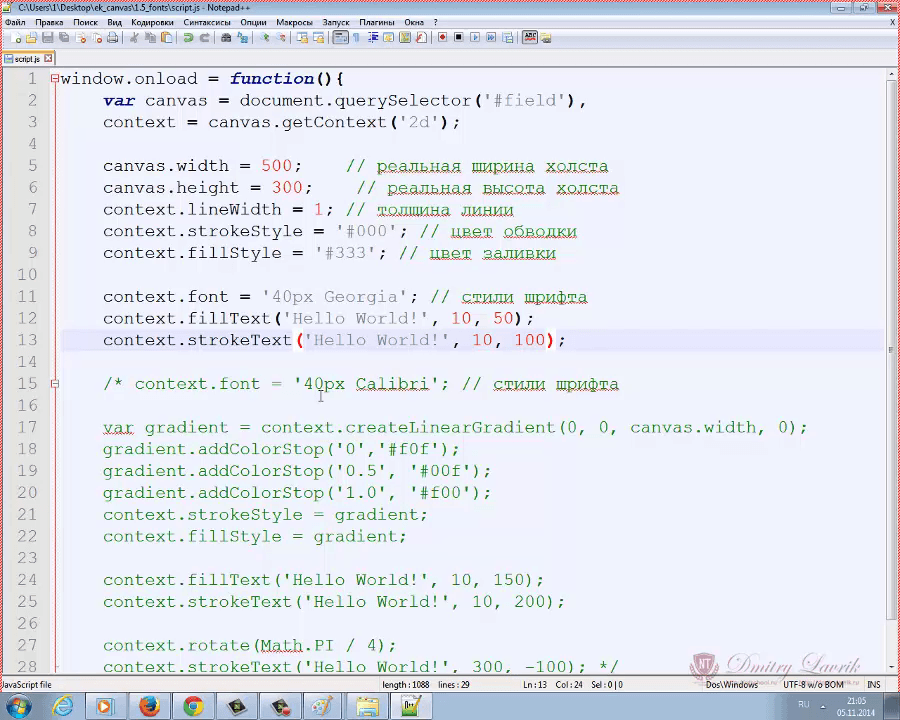This screenshot has width=900, height=720.
Task: Click the Save All toolbar icon
Action: (64, 38)
